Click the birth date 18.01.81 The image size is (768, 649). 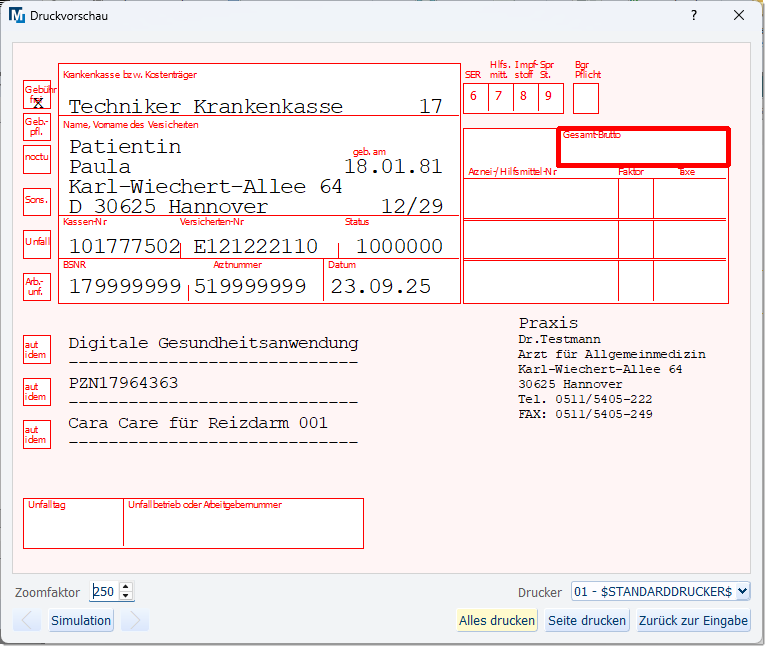[393, 167]
